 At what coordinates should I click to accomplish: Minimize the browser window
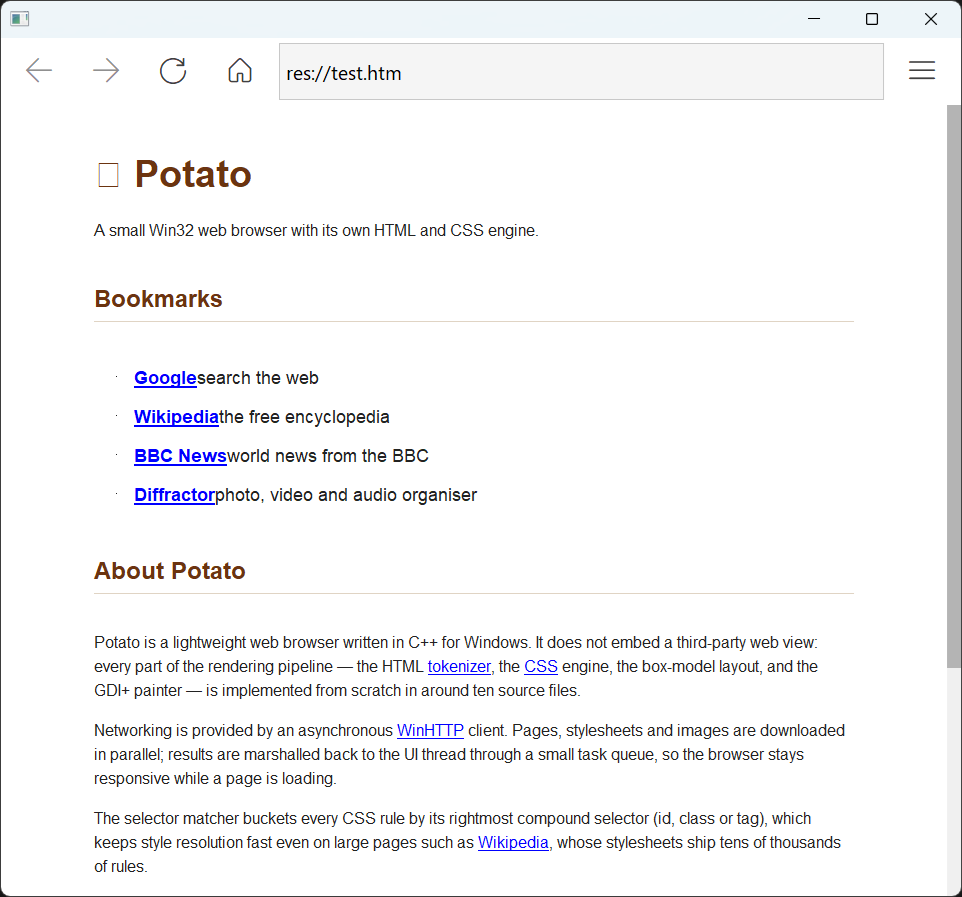click(814, 19)
